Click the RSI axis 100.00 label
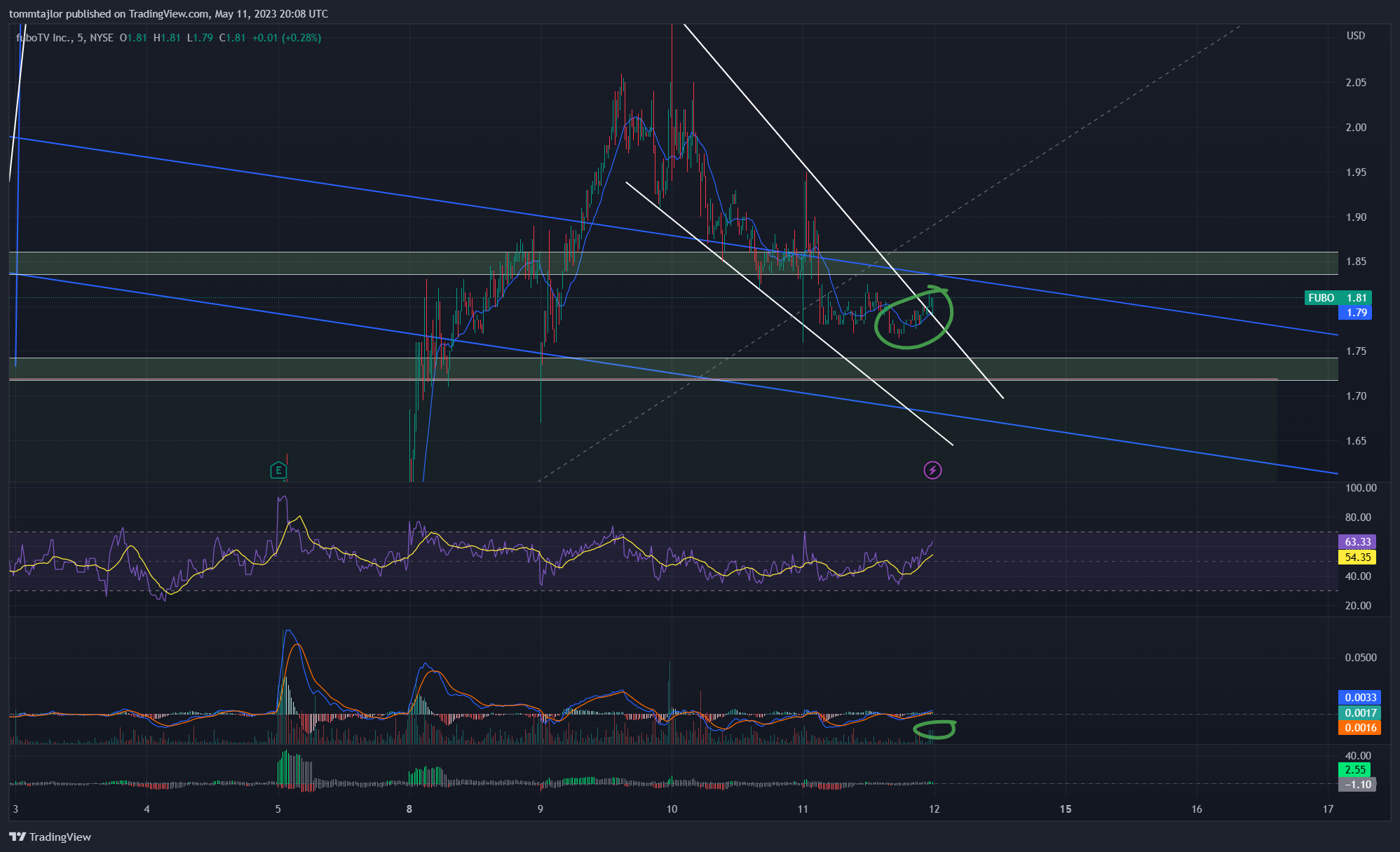The image size is (1400, 852). (1361, 488)
